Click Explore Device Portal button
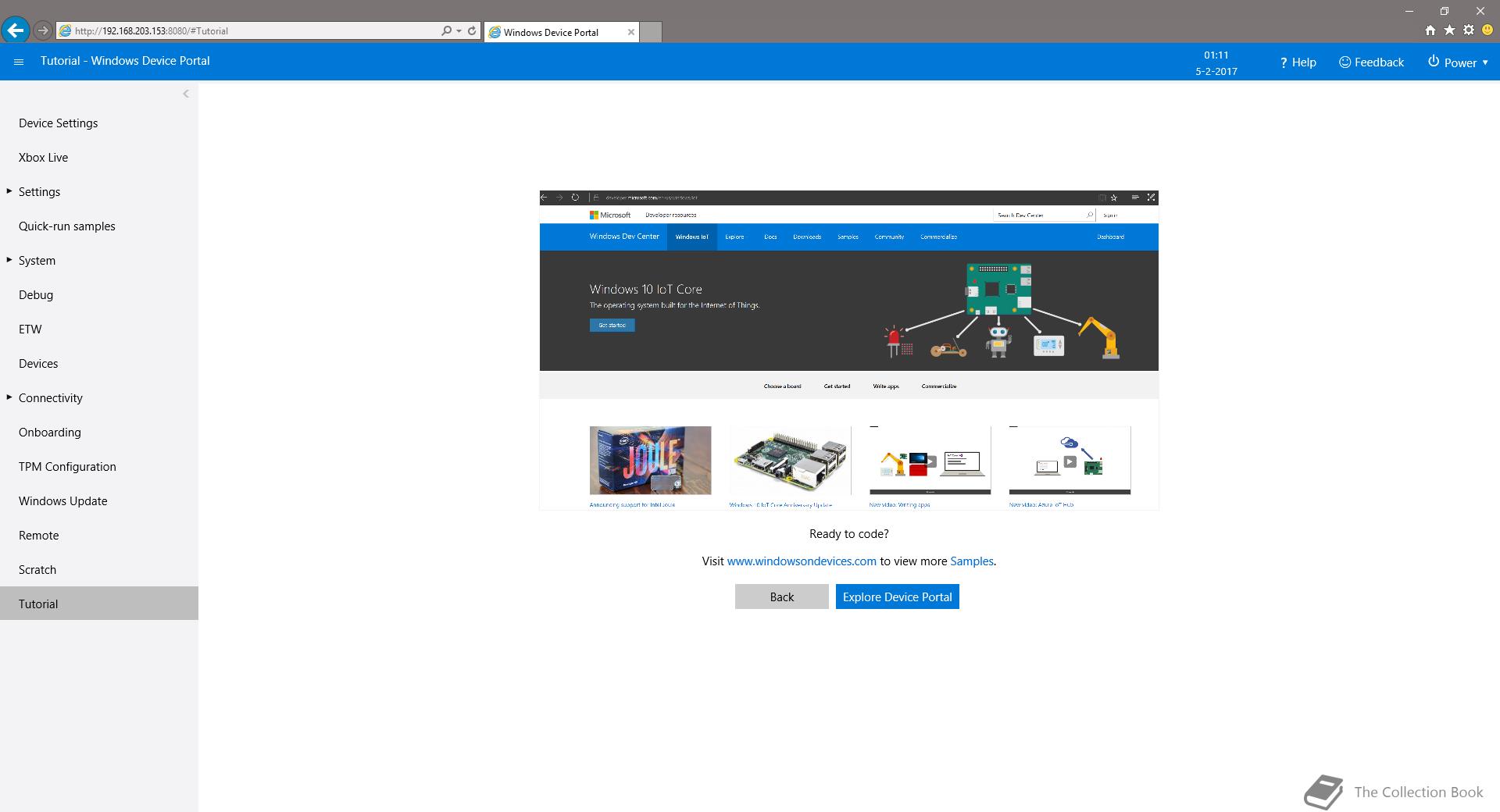Viewport: 1500px width, 812px height. pos(897,597)
